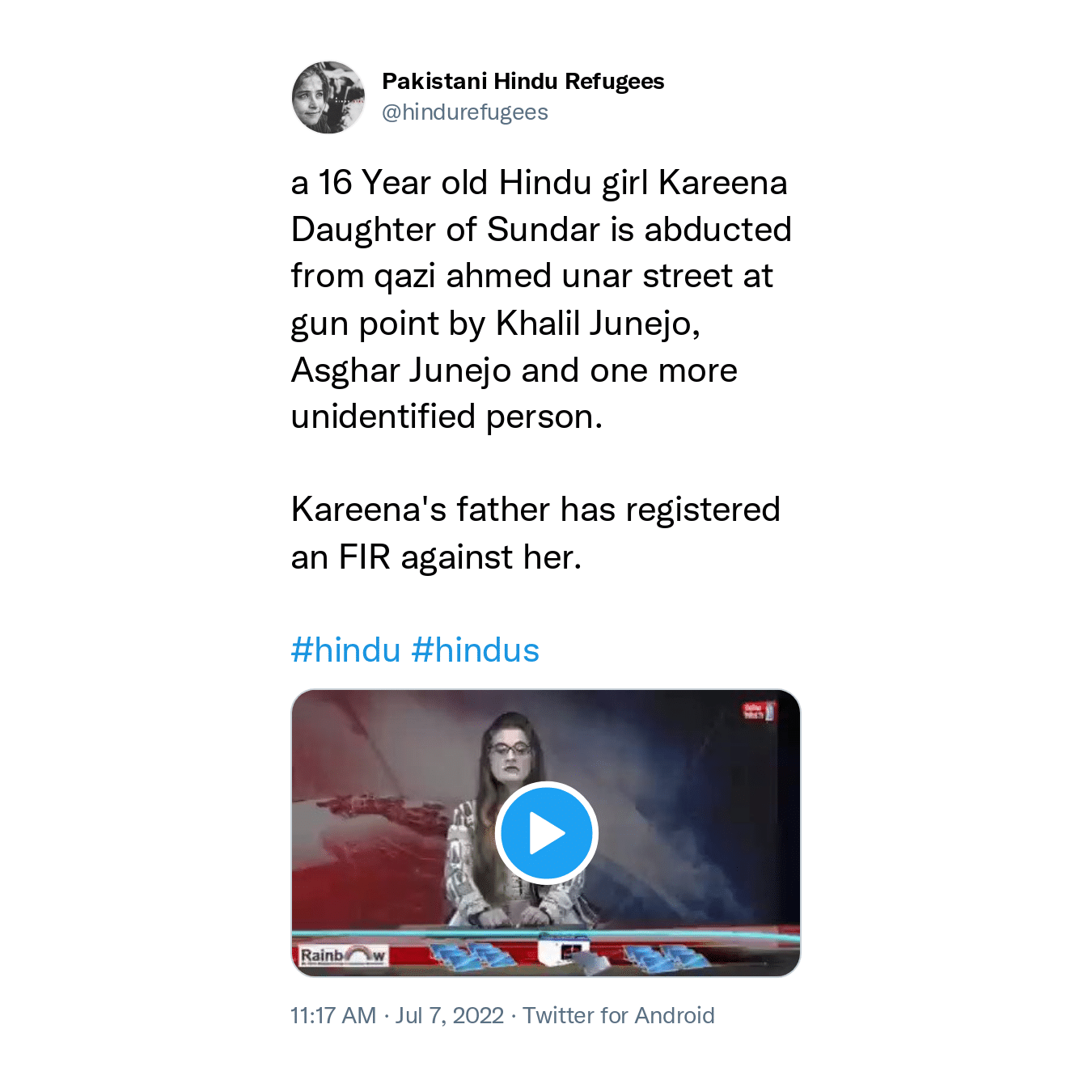
Task: Open the @hindurefugees handle link
Action: pos(464,112)
